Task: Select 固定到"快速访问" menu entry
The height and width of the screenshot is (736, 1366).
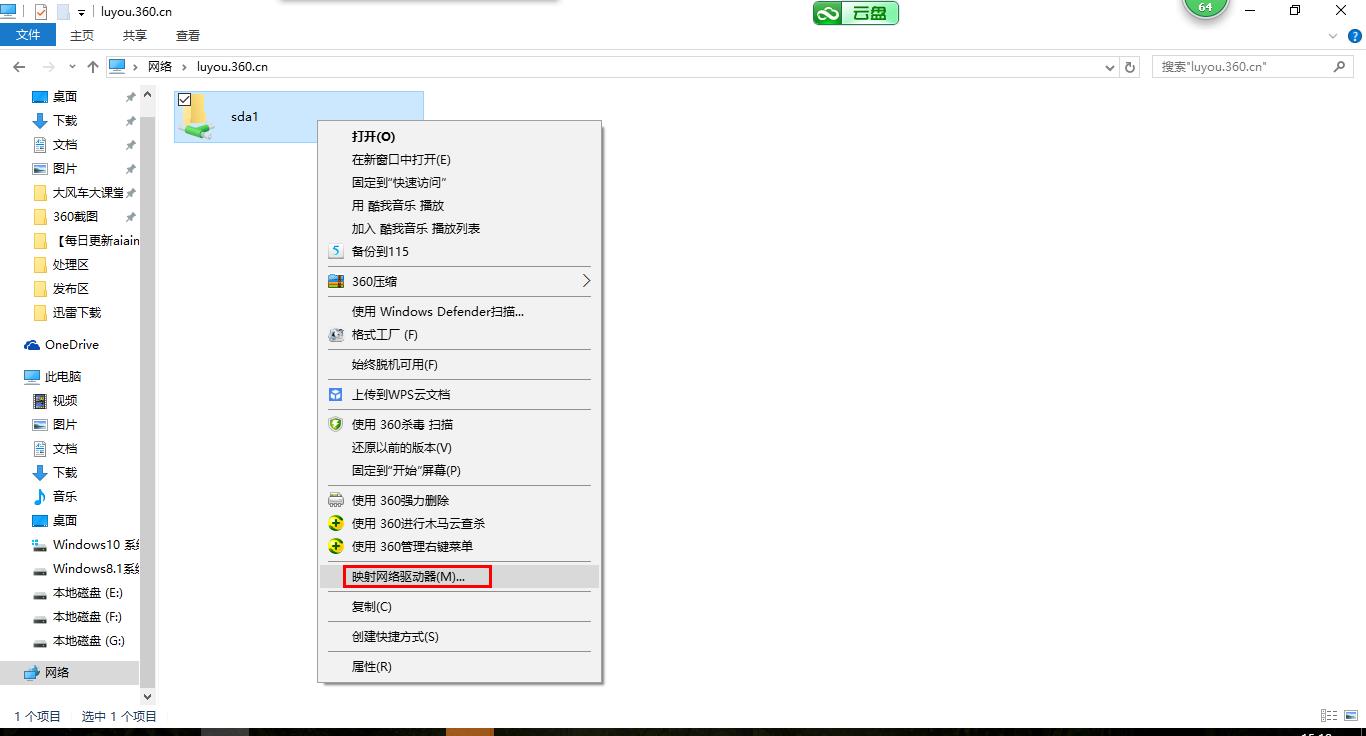Action: 459,183
